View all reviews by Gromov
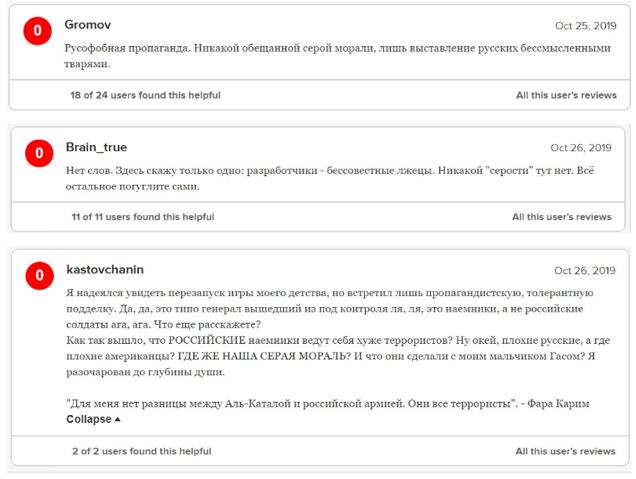The image size is (636, 479). tap(566, 95)
